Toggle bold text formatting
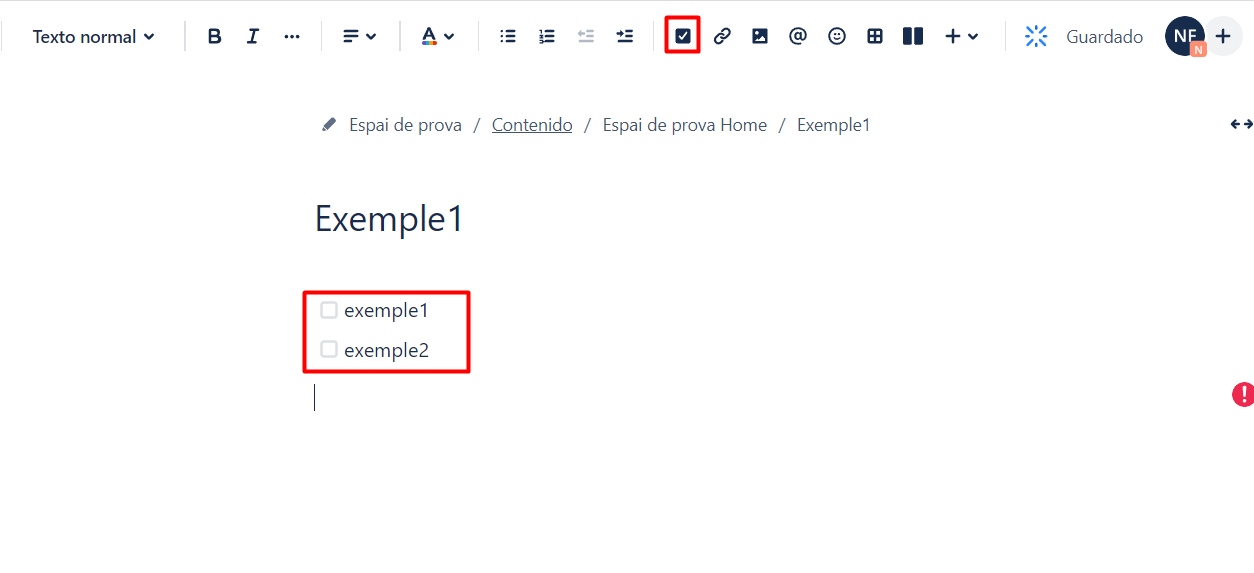This screenshot has height=573, width=1254. tap(214, 36)
